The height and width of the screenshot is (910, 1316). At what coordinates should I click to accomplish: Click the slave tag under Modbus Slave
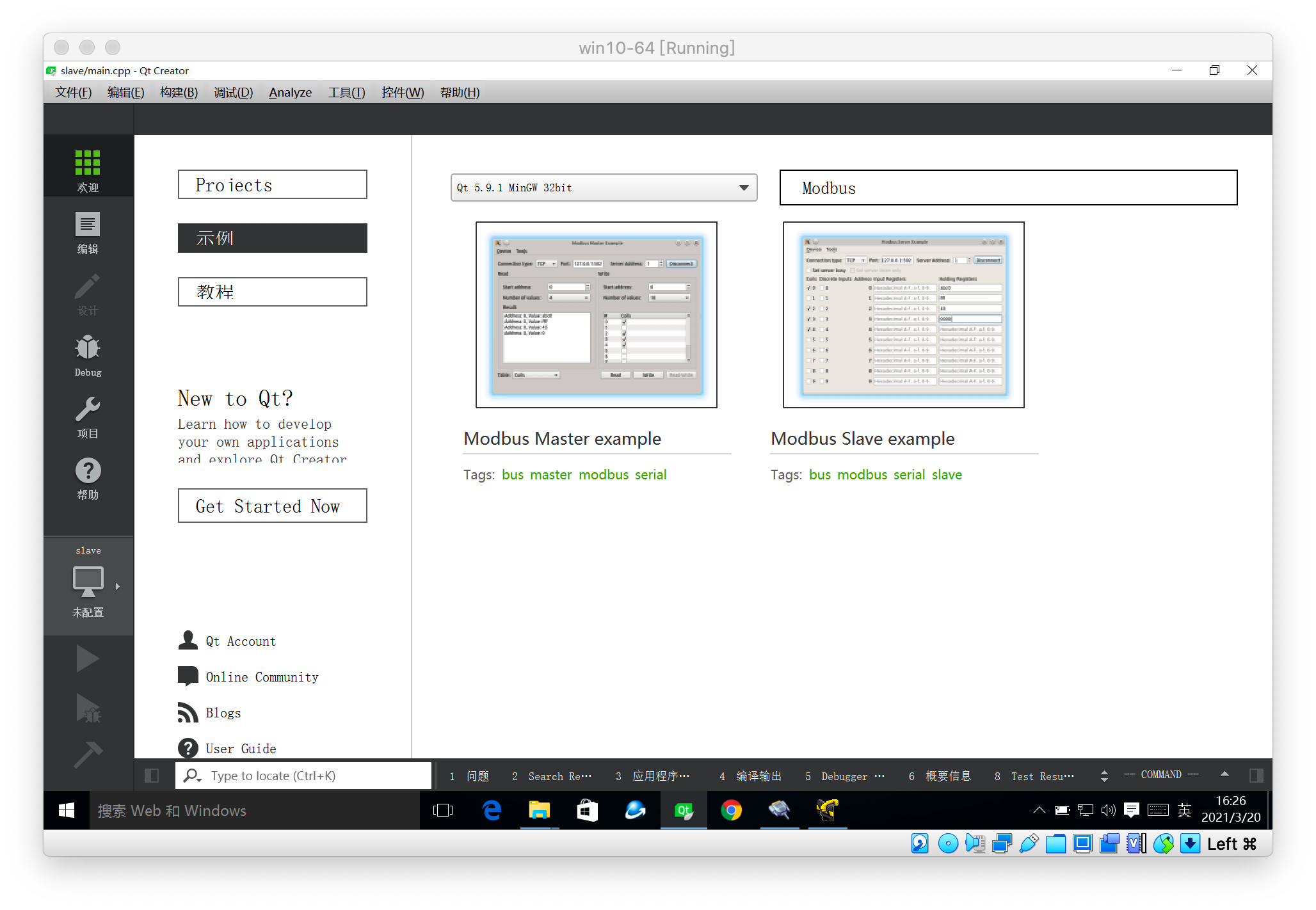click(x=947, y=475)
